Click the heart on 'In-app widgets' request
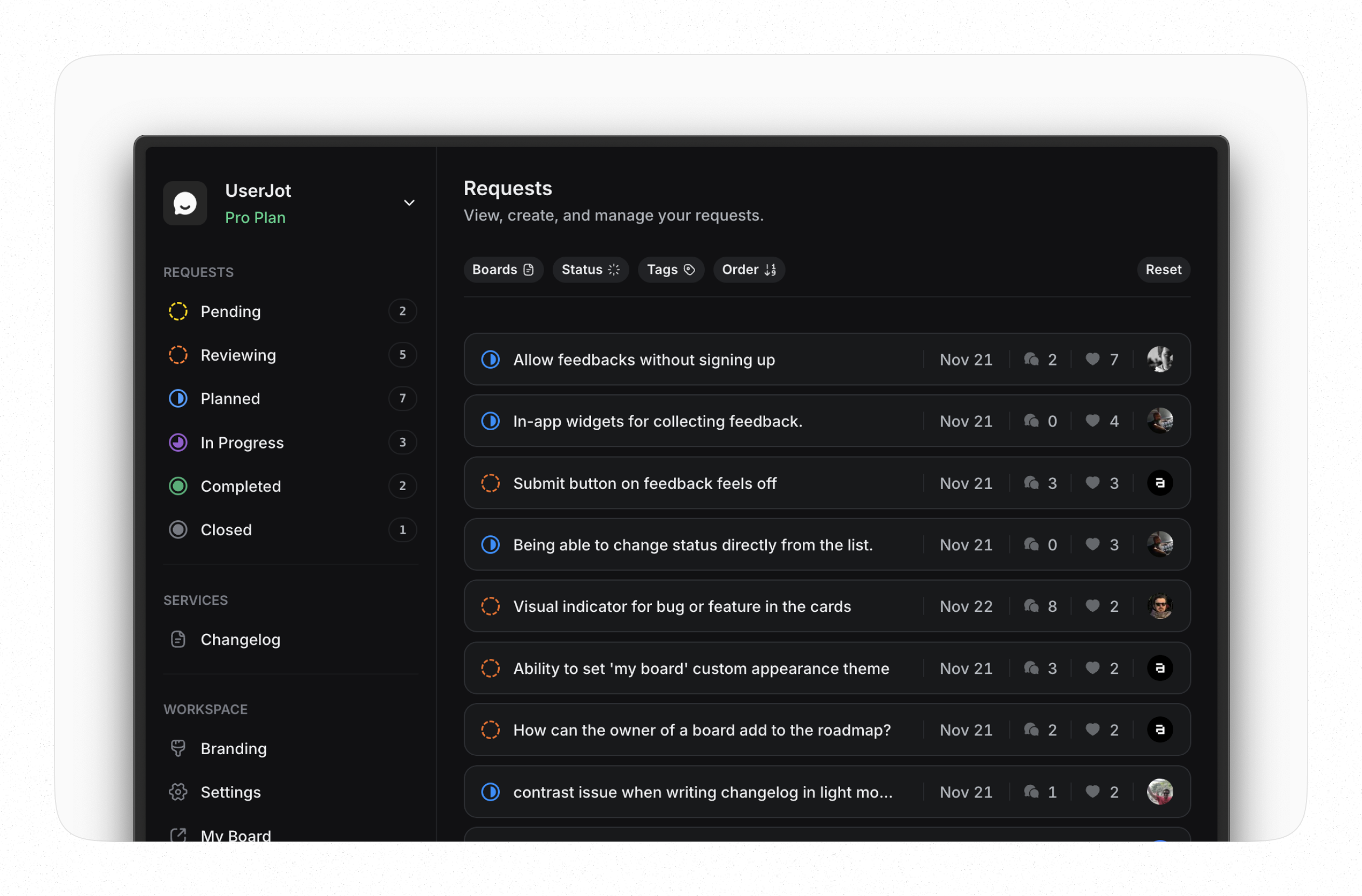The height and width of the screenshot is (896, 1362). (x=1092, y=421)
